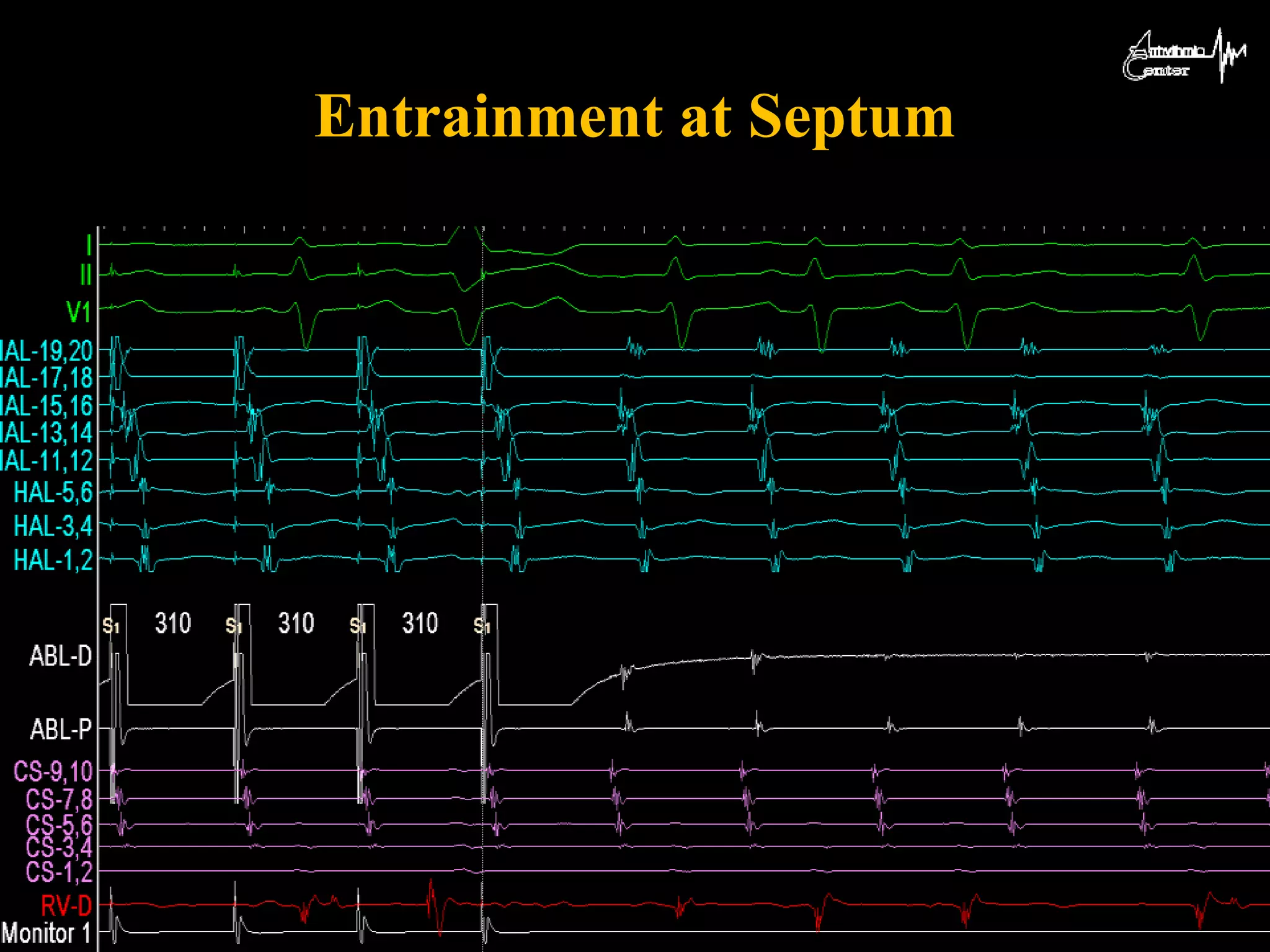
Task: Select the V1 channel label
Action: coord(79,312)
